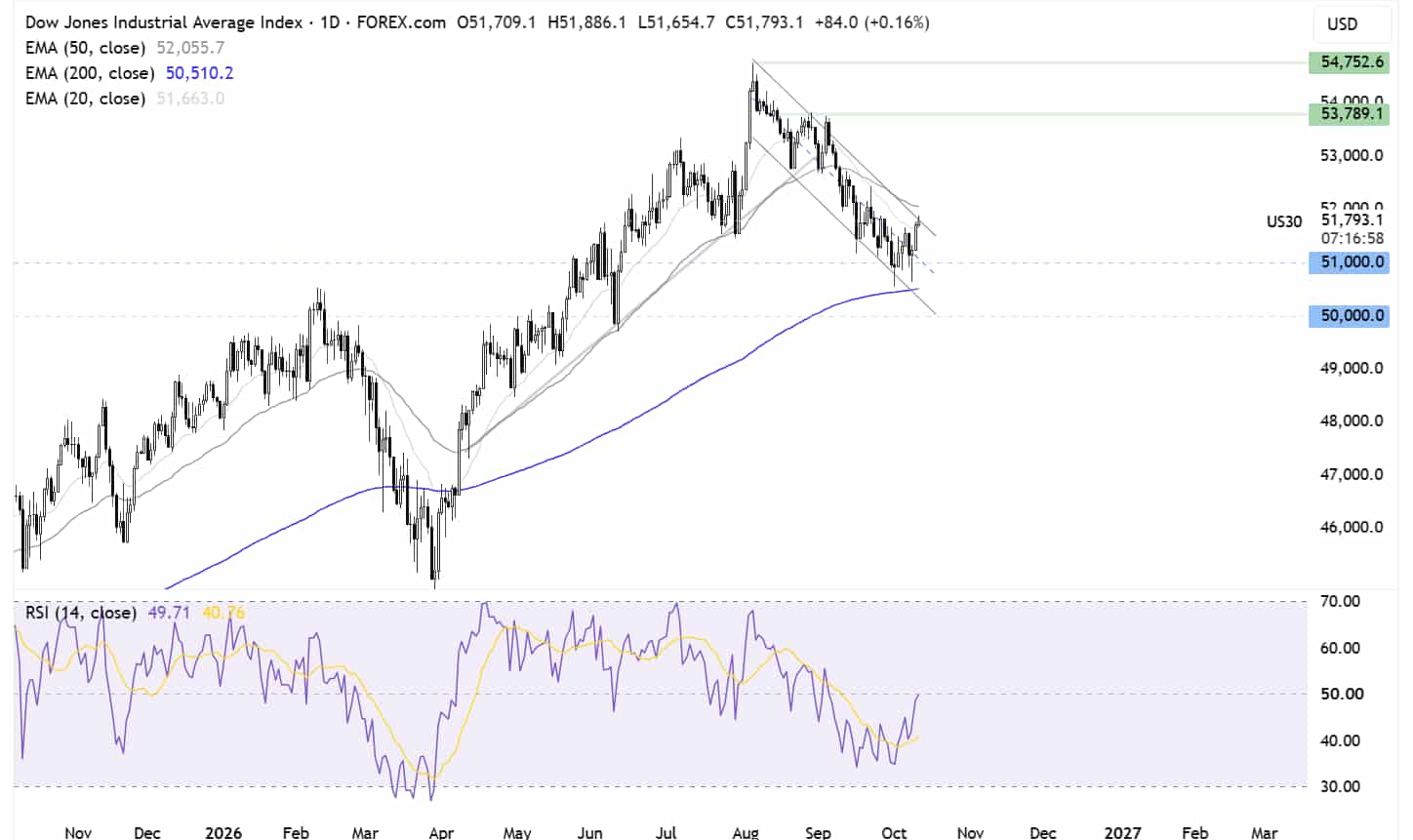Screen dimensions: 1413x840
Task: Click the +84.0 (+0.16%) change value
Action: click(871, 21)
